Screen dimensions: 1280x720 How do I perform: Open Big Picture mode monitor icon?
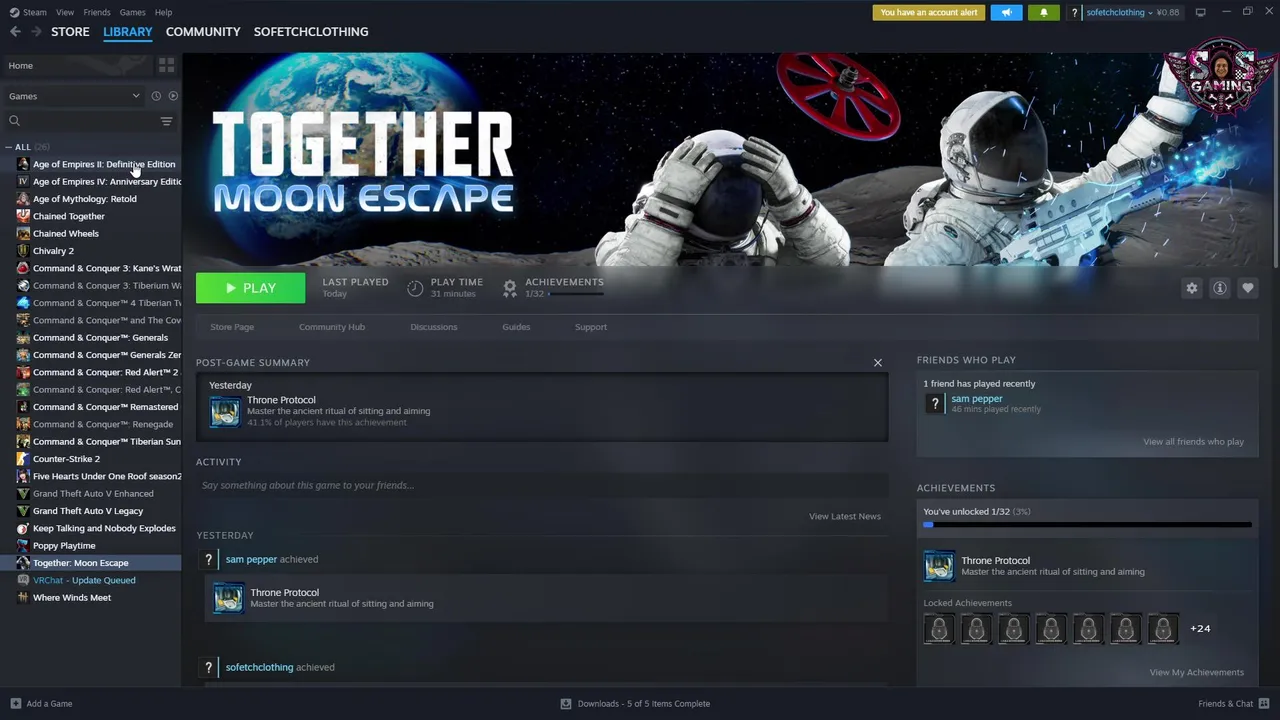(x=1200, y=13)
